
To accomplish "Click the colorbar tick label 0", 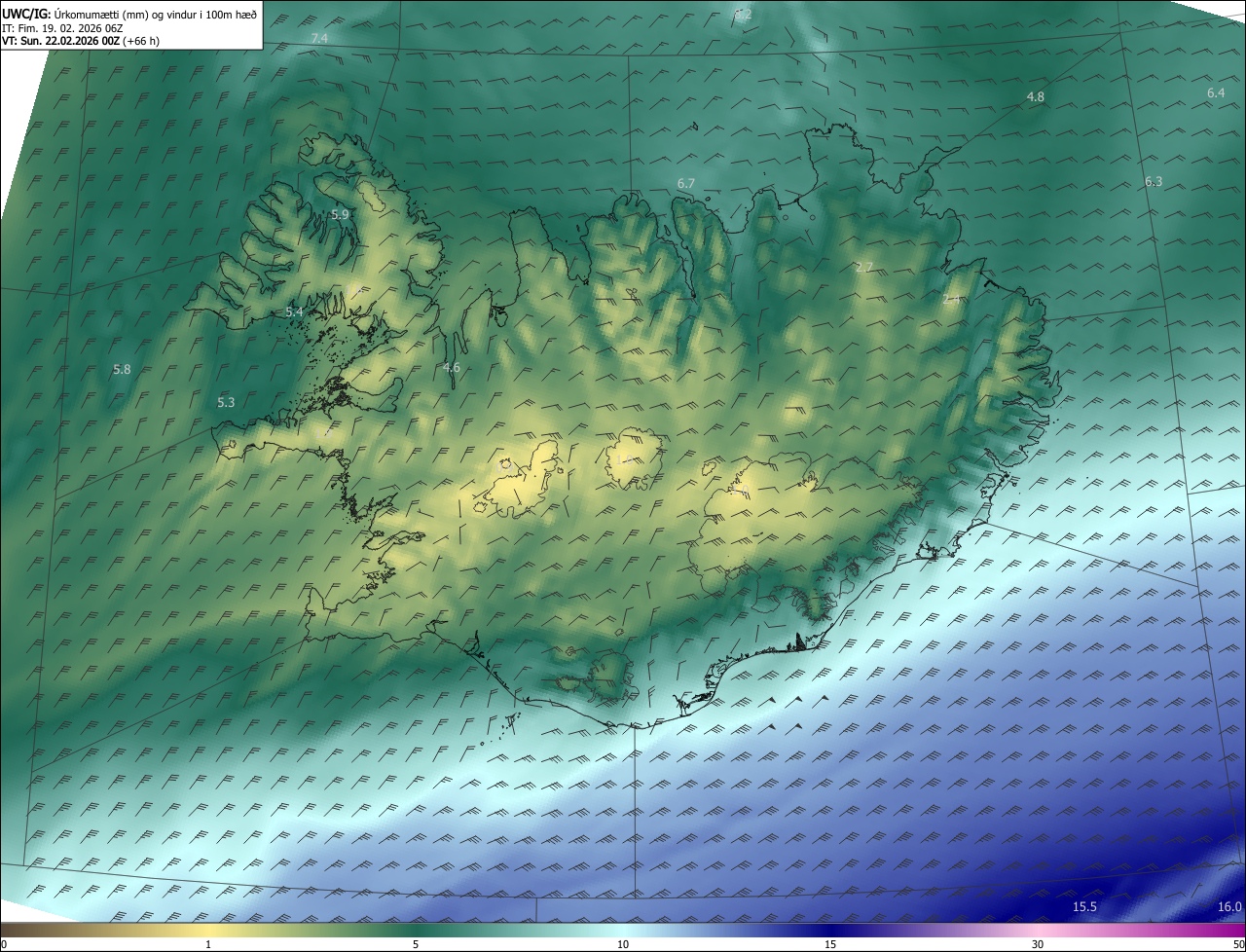I will (x=4, y=944).
